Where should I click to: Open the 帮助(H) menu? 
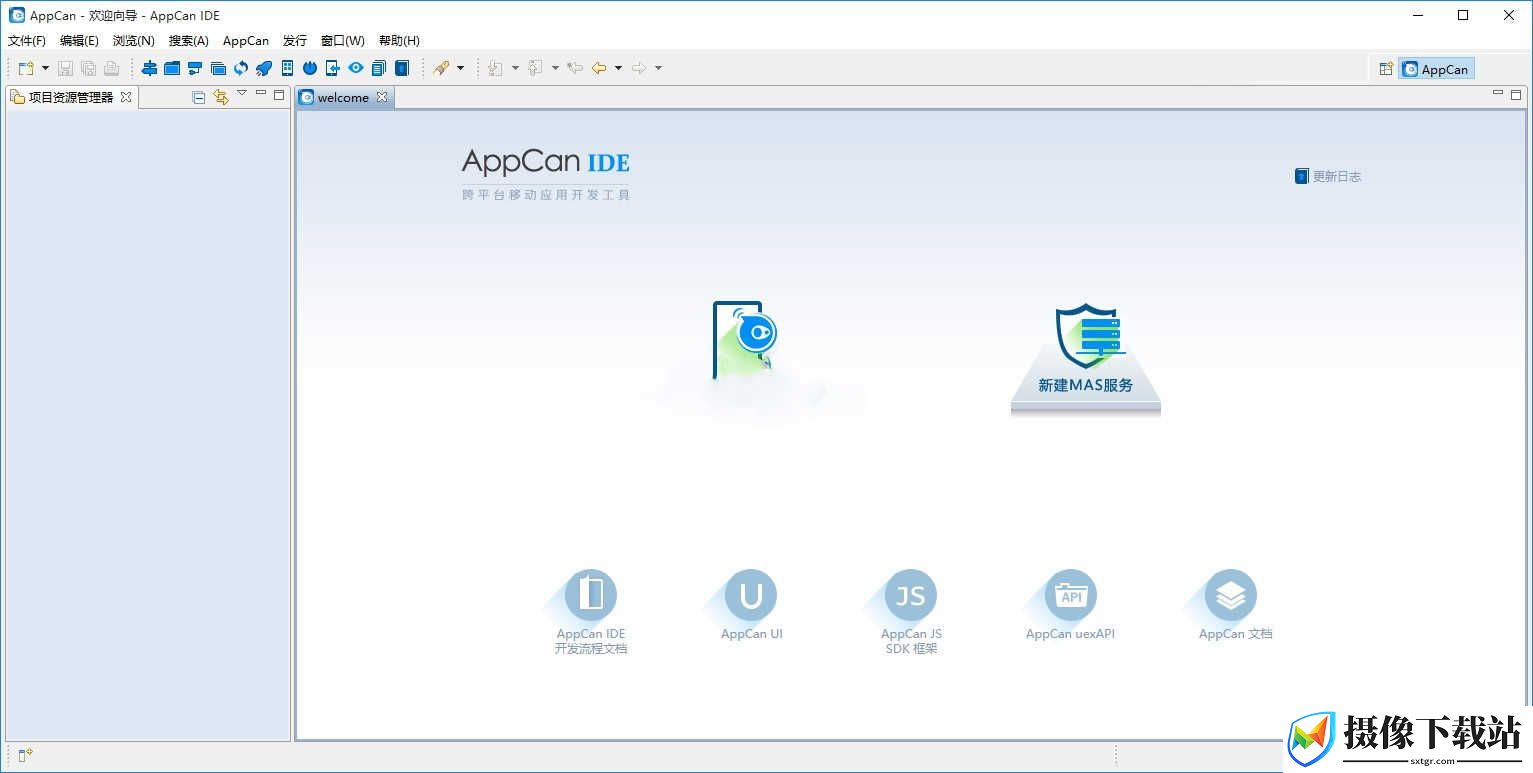(x=399, y=41)
